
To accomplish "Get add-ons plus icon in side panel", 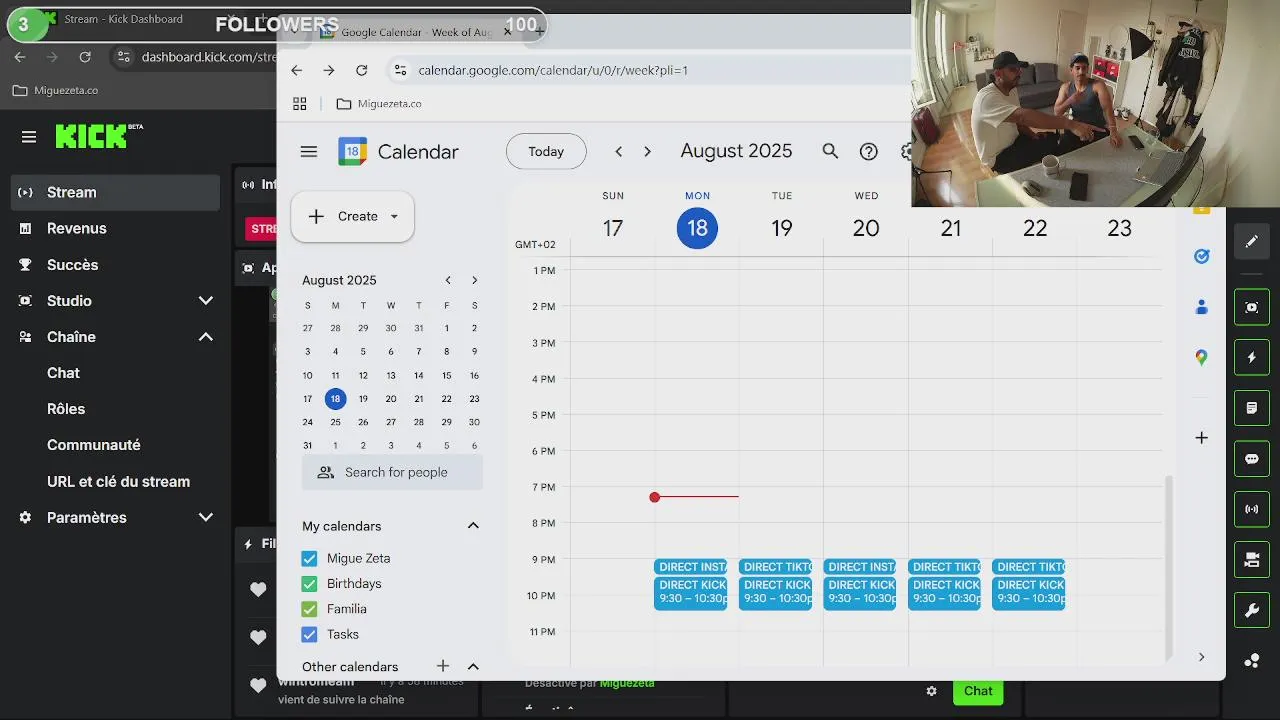I will click(1201, 438).
